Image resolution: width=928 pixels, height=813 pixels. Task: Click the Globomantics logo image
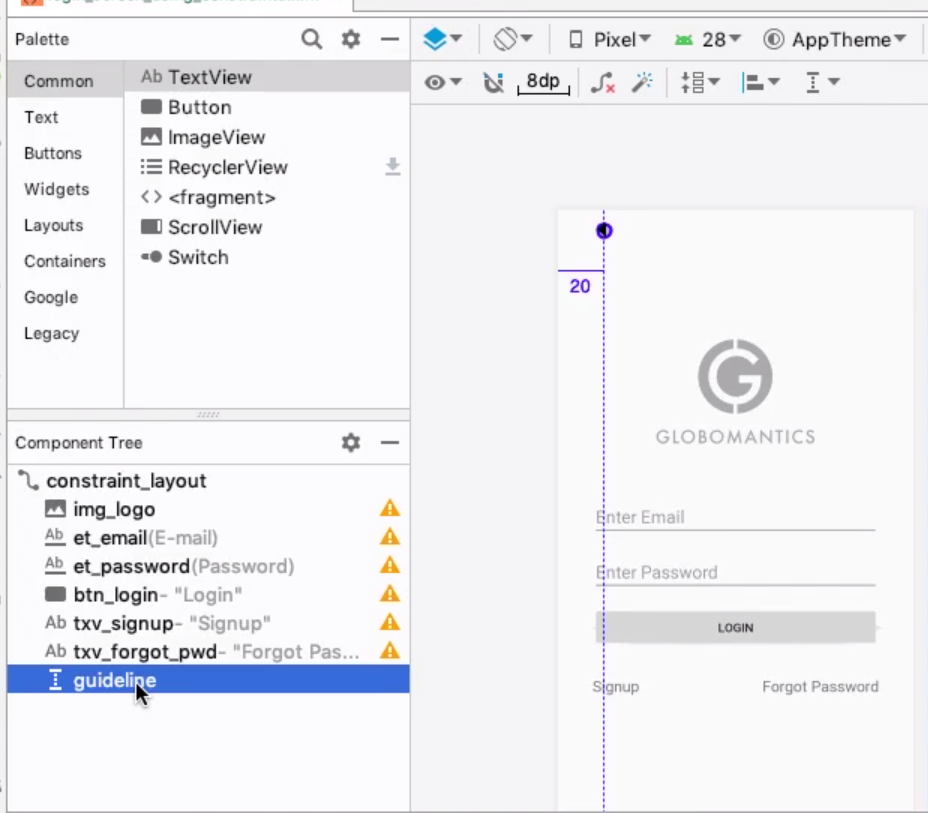coord(735,392)
